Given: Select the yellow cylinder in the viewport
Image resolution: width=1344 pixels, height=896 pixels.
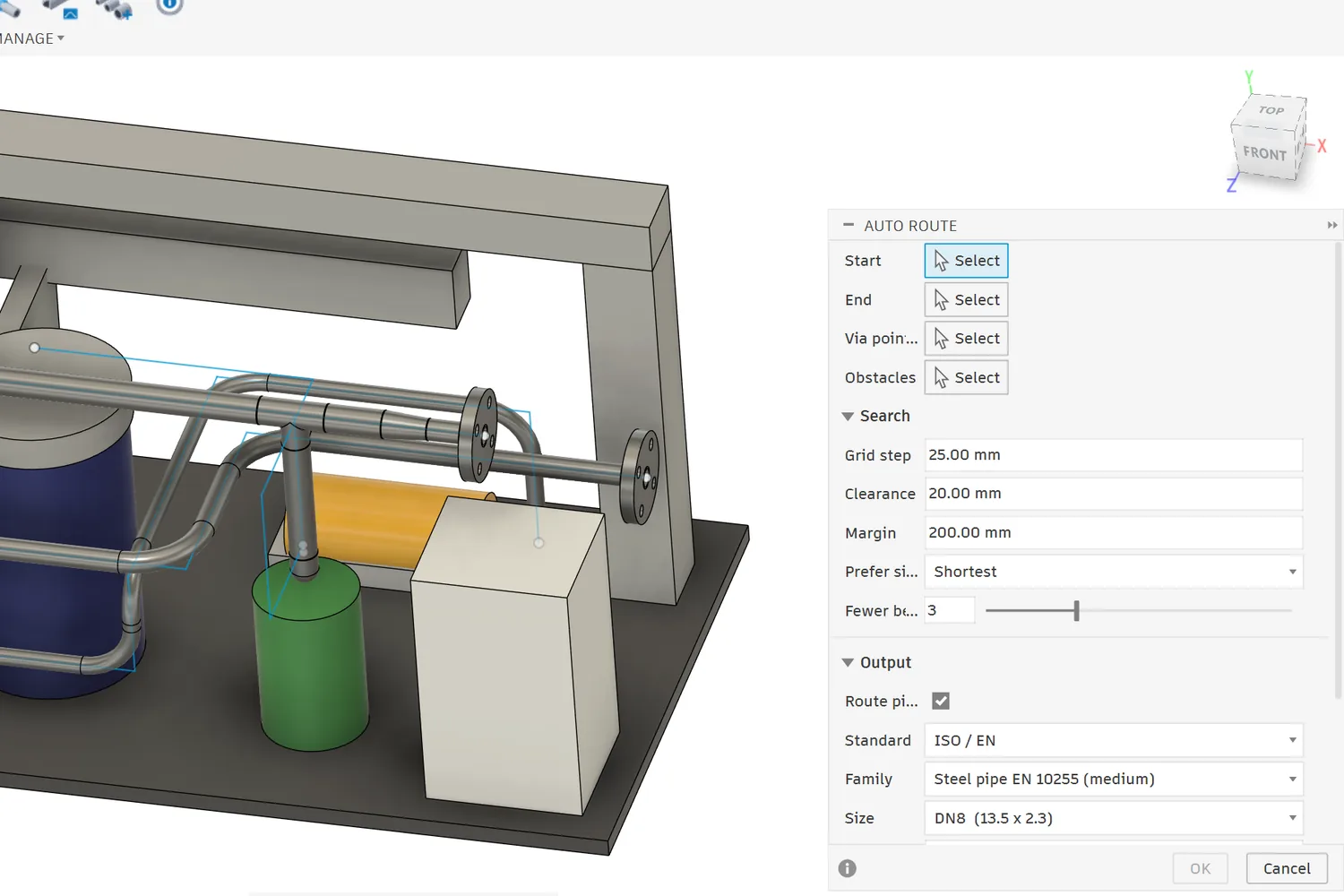Looking at the screenshot, I should coord(376,524).
